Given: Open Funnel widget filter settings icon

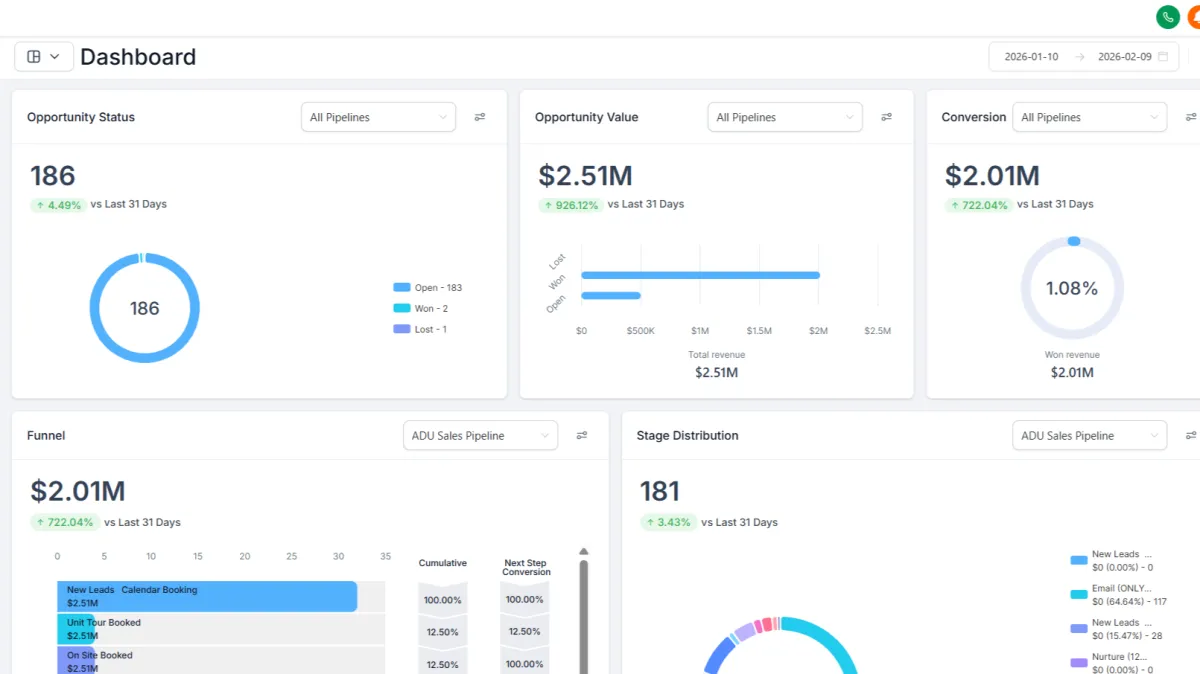Looking at the screenshot, I should click(x=582, y=435).
